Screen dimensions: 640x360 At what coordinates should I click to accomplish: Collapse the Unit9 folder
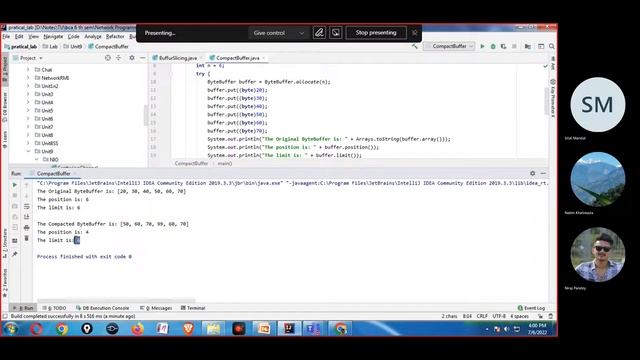click(28, 151)
